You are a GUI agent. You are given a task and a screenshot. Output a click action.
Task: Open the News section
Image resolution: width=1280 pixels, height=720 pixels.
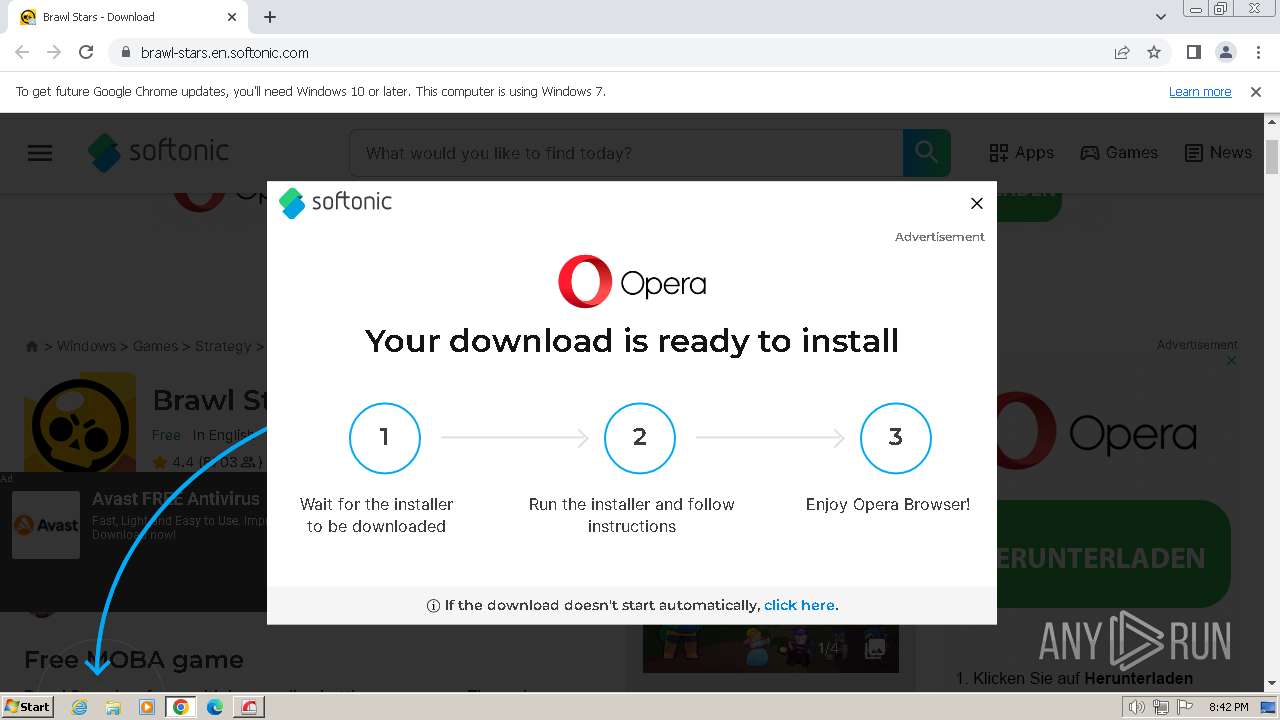(x=1218, y=153)
